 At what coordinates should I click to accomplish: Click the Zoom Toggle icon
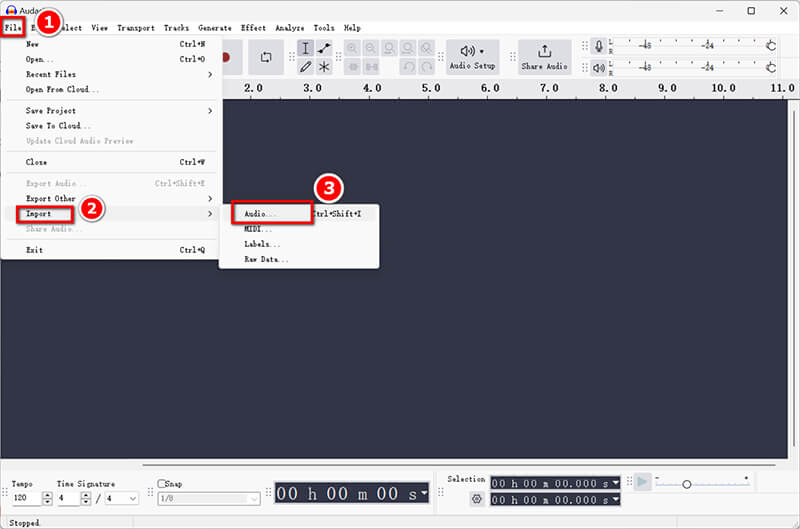pos(427,48)
